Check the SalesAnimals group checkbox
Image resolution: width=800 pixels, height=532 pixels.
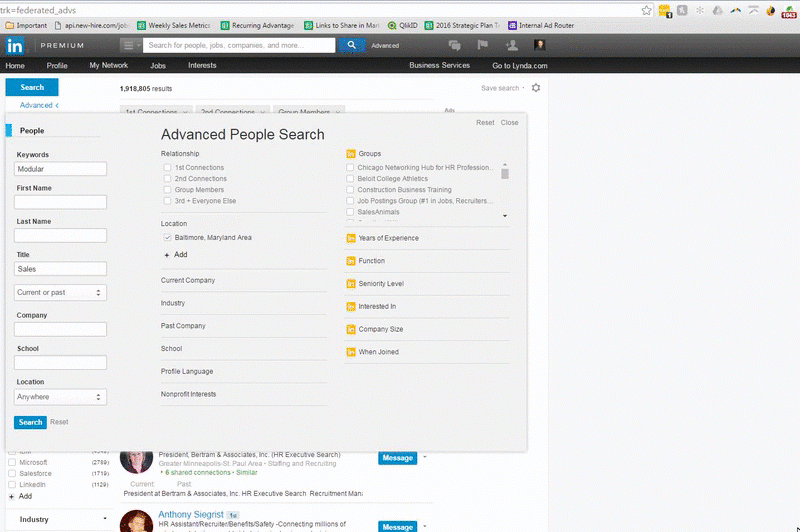350,212
